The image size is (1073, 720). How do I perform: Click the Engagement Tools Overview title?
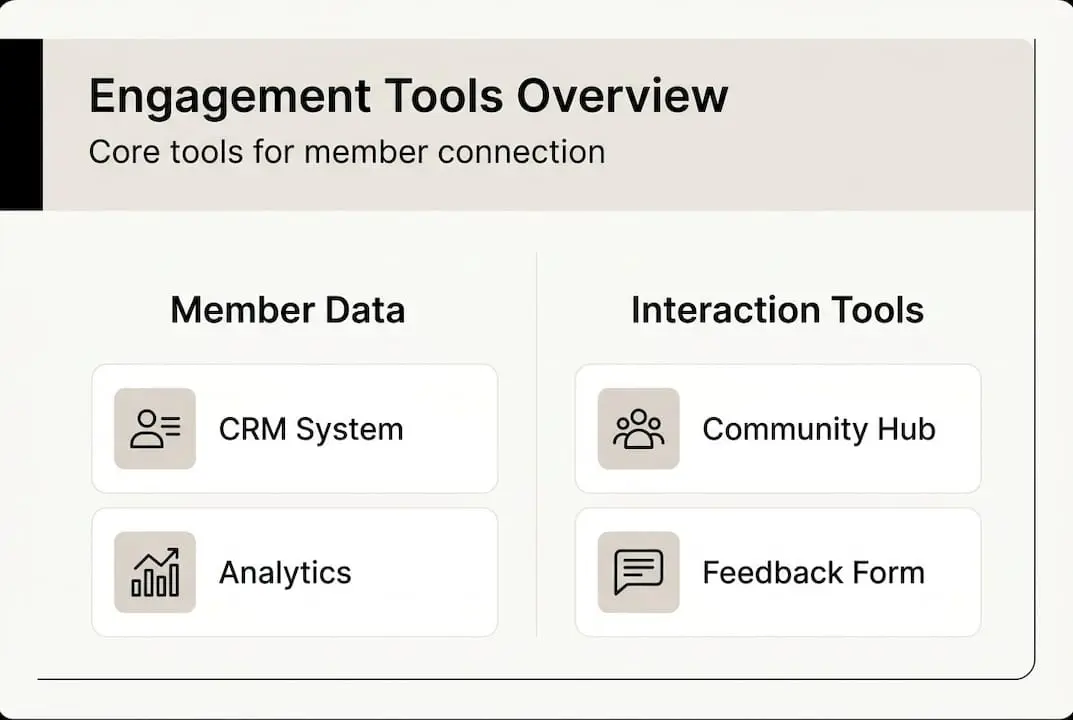tap(408, 95)
